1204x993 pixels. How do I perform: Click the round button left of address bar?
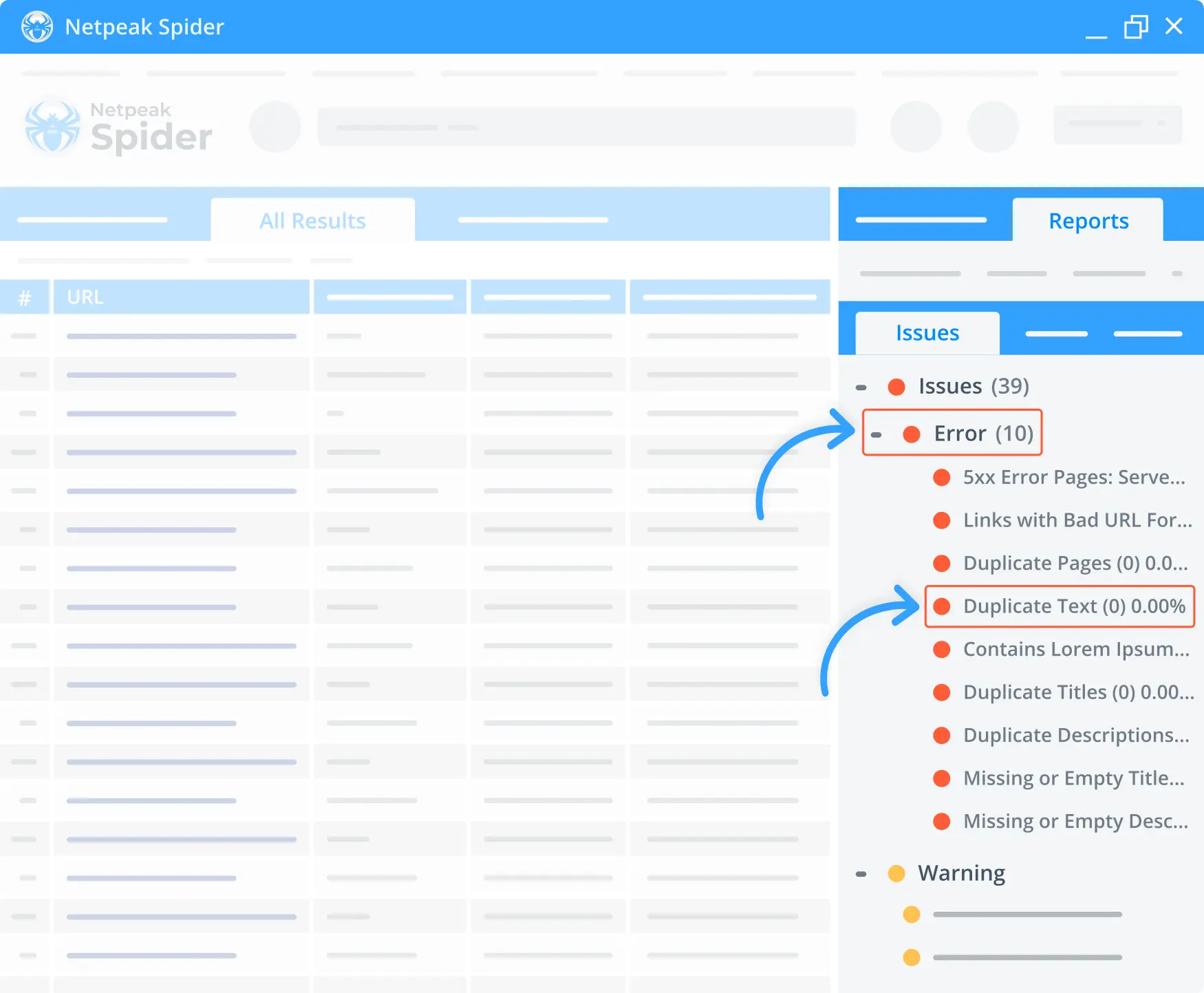275,127
